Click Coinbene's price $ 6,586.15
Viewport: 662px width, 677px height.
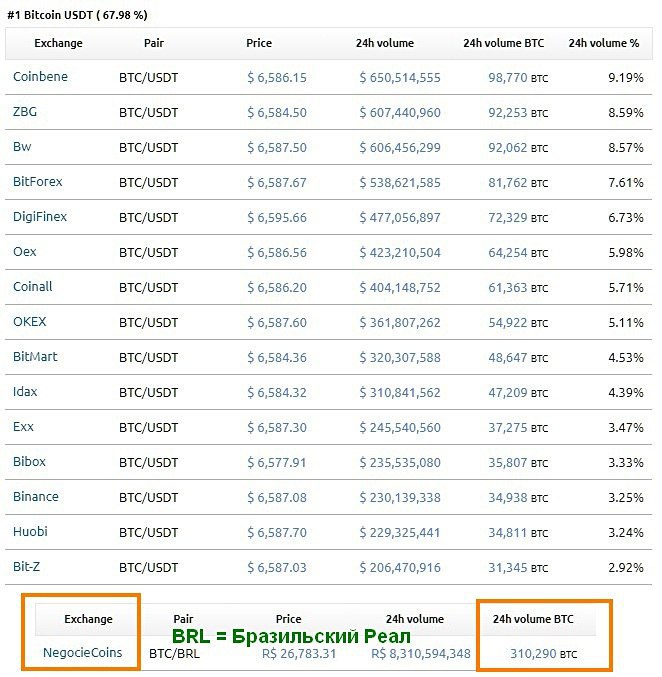coord(277,77)
